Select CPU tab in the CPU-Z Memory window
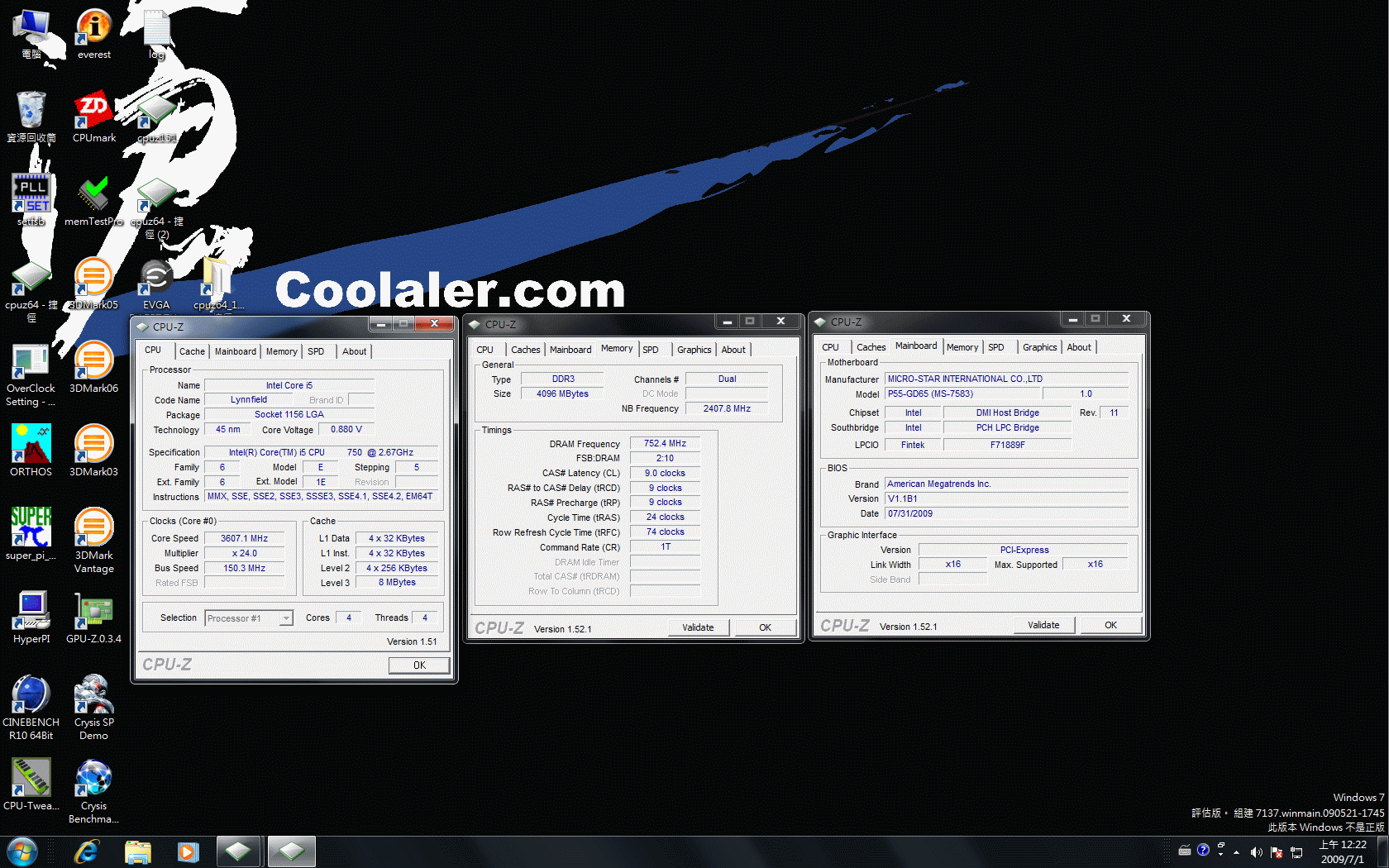 click(x=485, y=350)
